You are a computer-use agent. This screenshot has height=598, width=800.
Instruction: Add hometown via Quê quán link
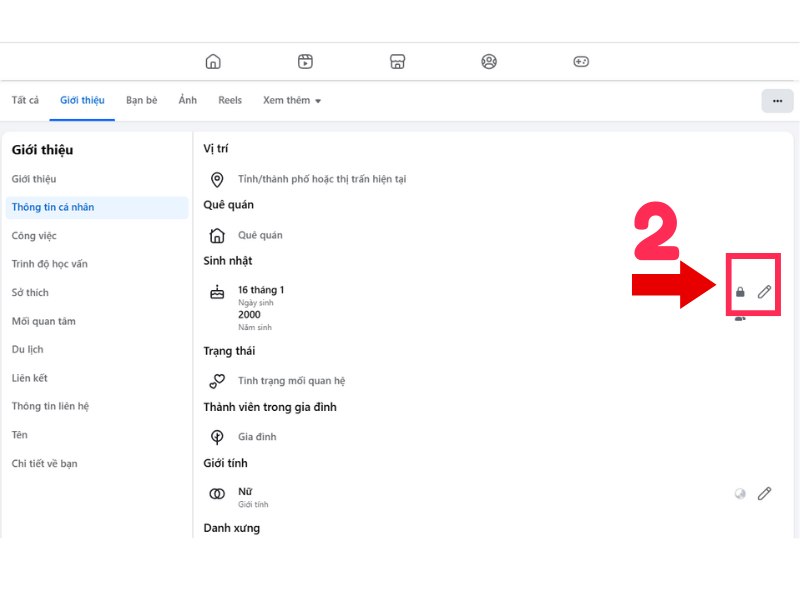click(260, 235)
